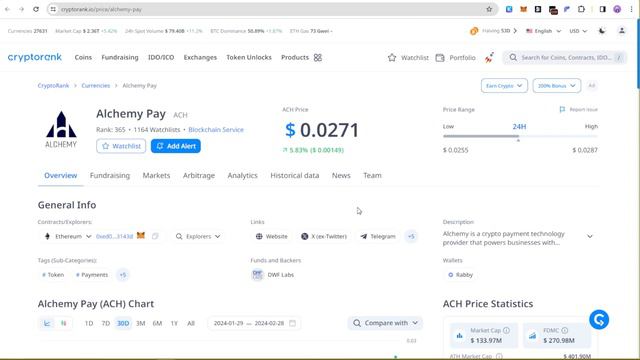Open the chat support bubble
640x360 pixels.
click(x=599, y=320)
